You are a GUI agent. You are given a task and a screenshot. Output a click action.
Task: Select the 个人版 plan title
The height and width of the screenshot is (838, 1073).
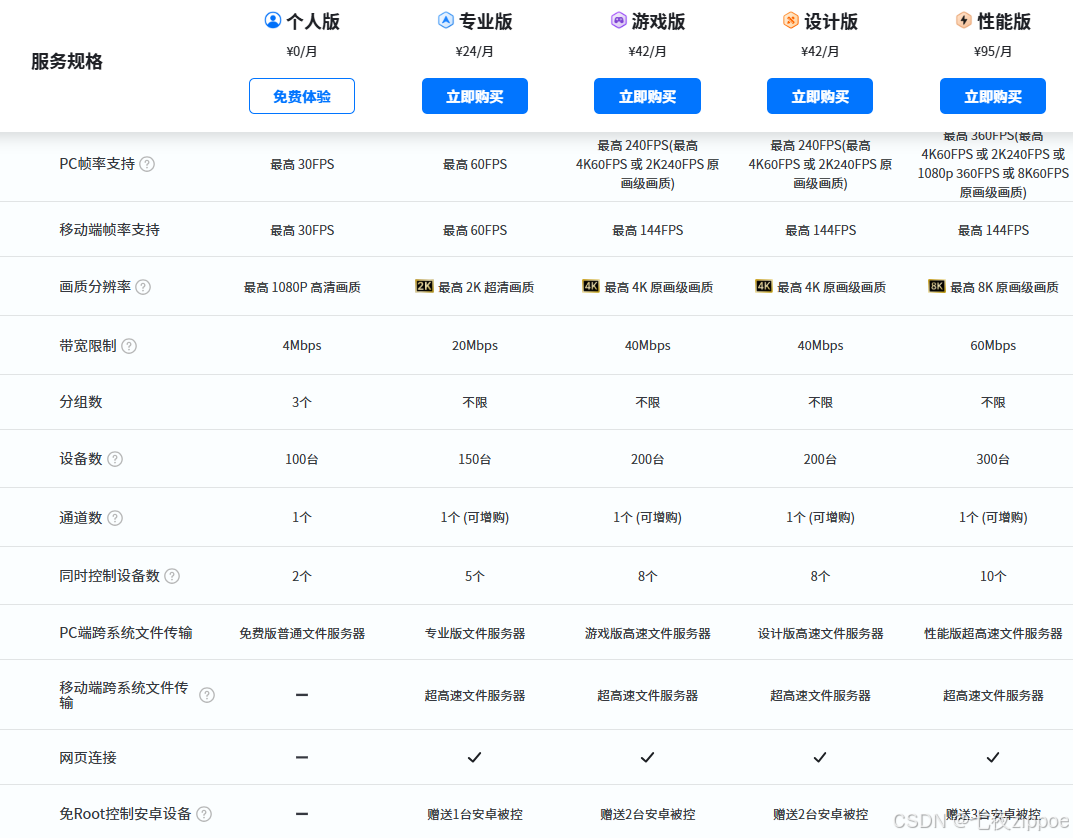point(313,22)
